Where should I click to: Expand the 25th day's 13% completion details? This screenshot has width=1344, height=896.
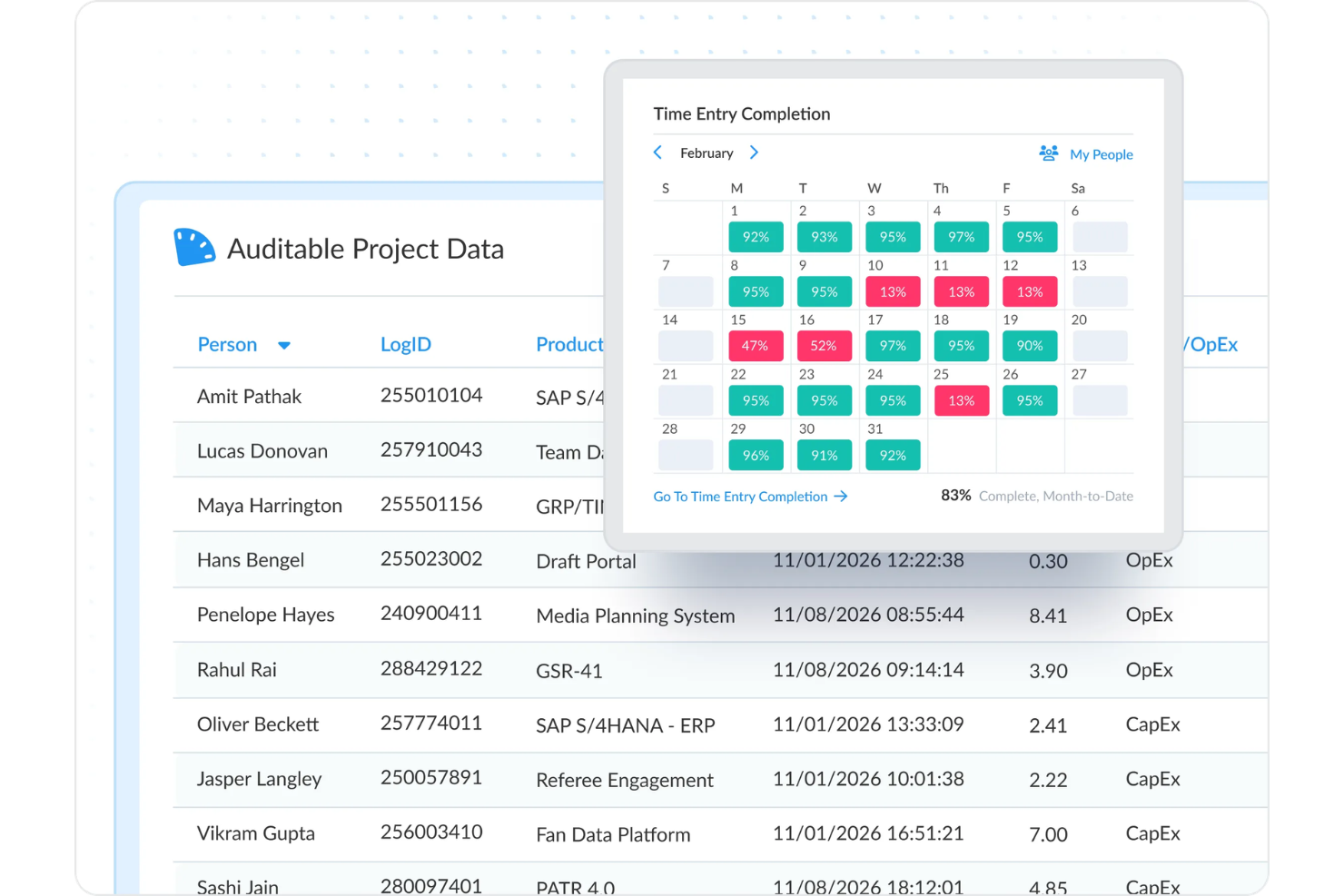click(961, 400)
